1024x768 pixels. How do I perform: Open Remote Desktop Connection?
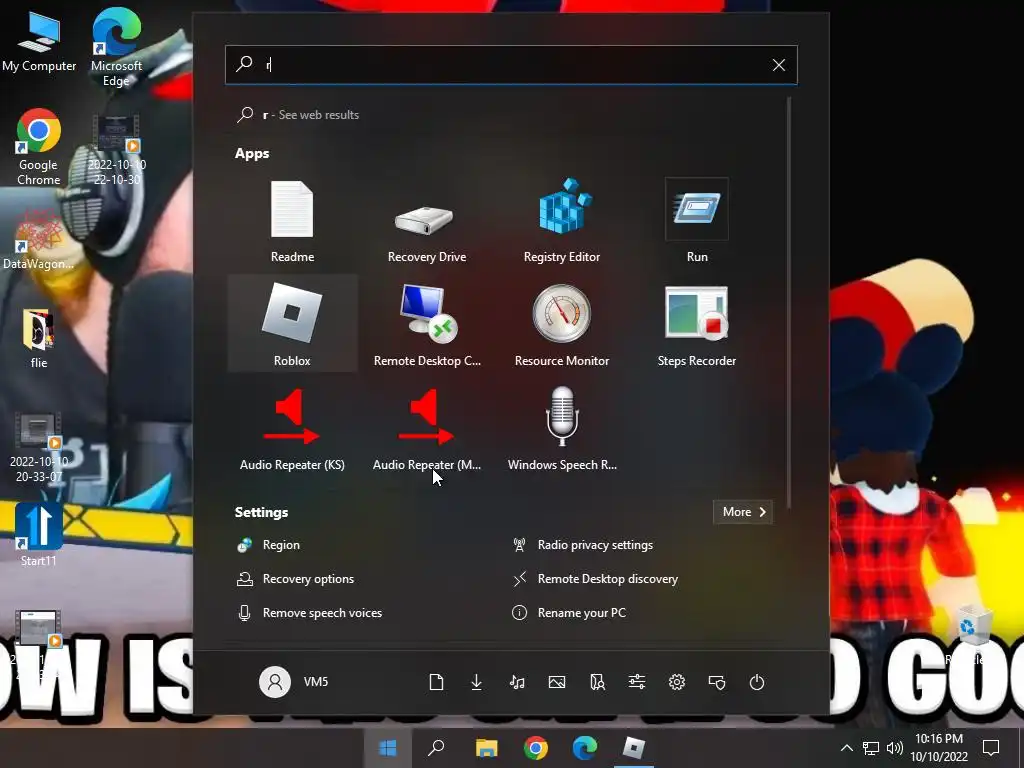(x=426, y=324)
